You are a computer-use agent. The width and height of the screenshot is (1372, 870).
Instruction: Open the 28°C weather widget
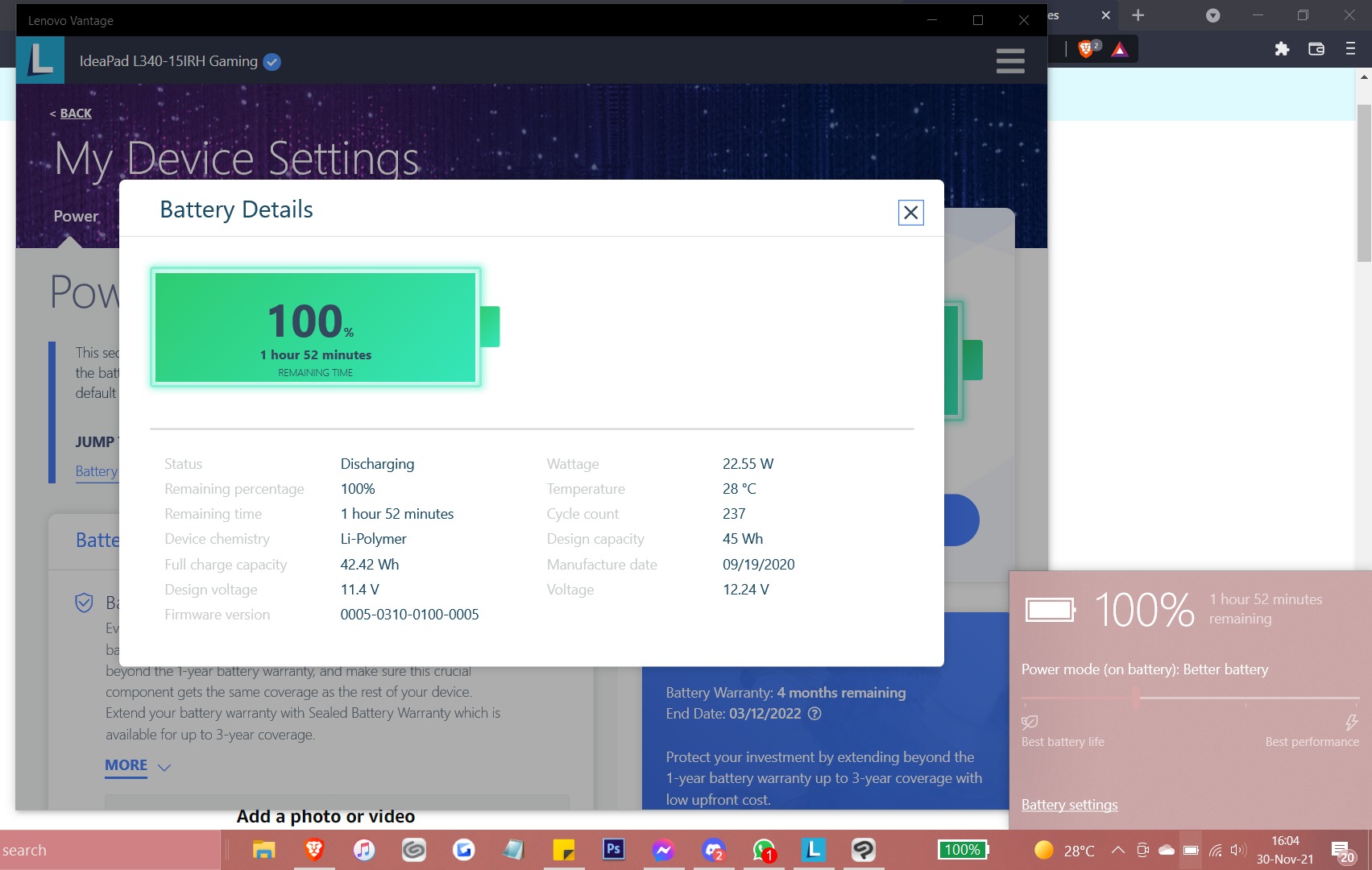click(1064, 851)
